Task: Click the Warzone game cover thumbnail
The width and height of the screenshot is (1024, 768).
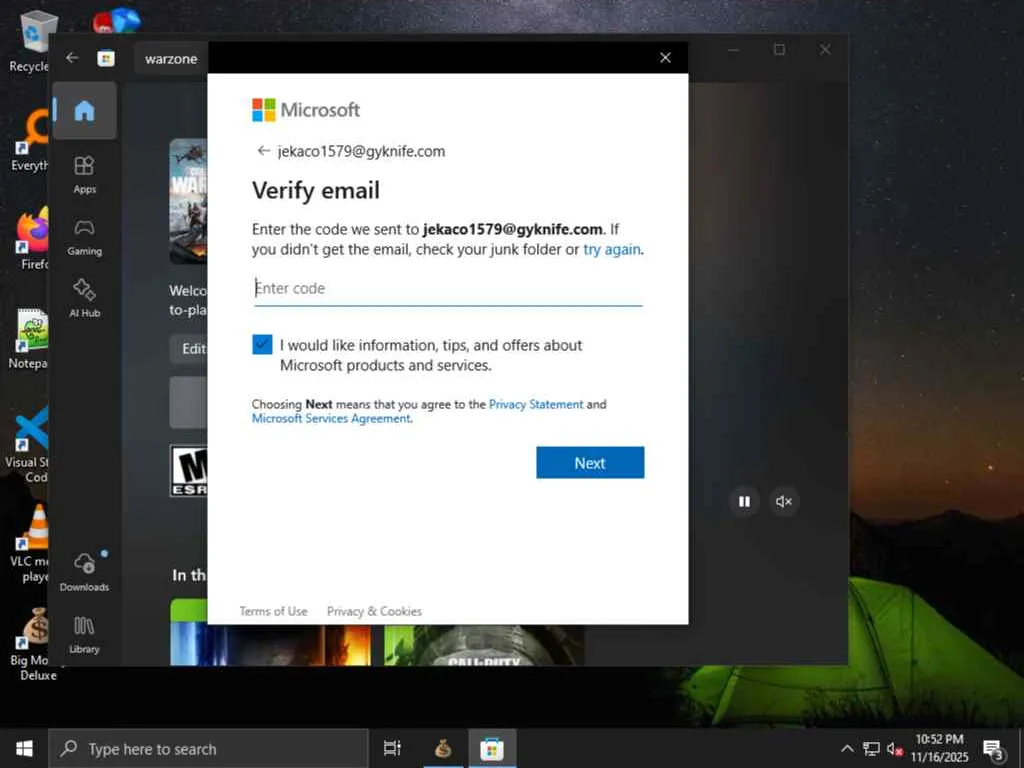Action: tap(188, 201)
